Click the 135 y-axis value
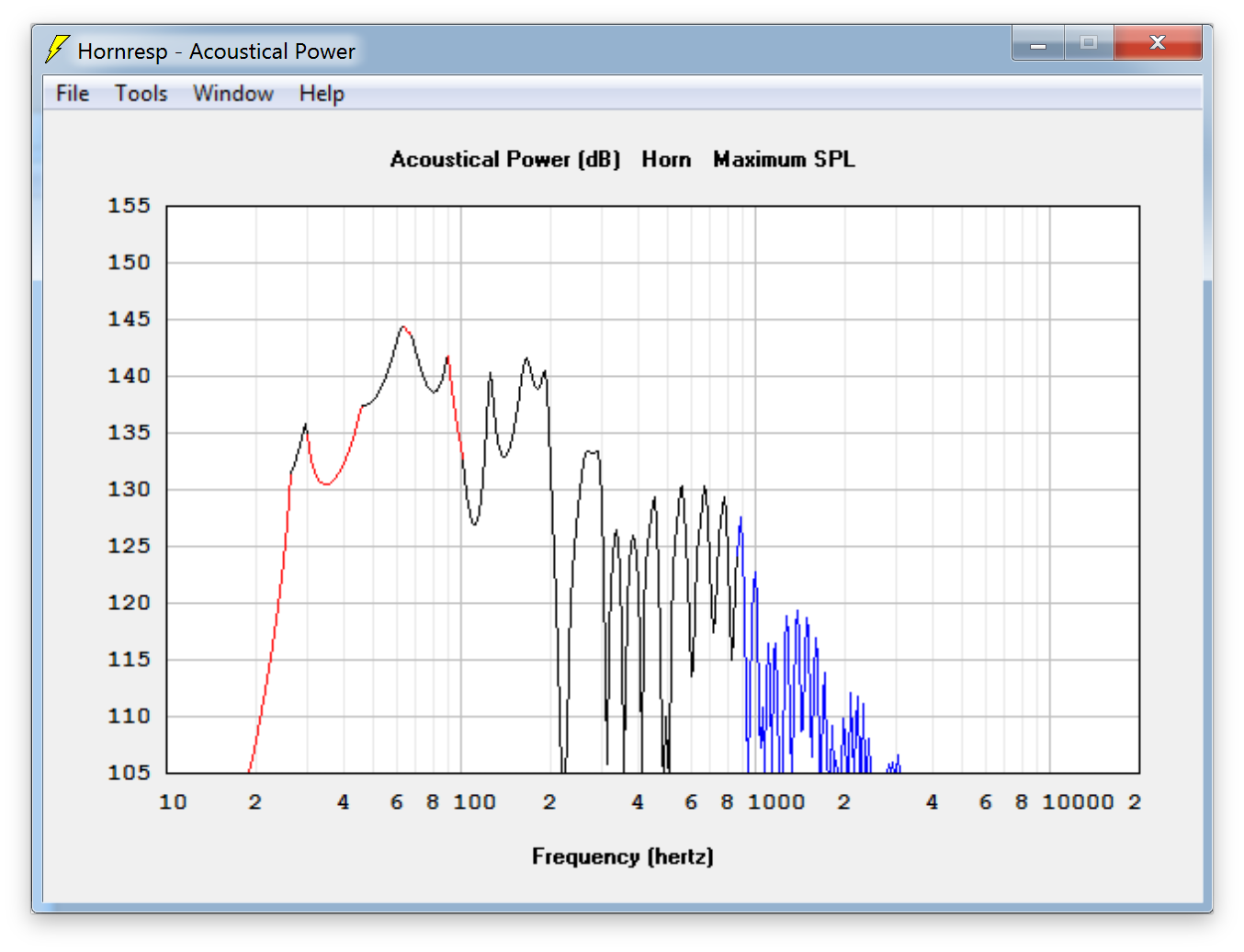 (129, 432)
